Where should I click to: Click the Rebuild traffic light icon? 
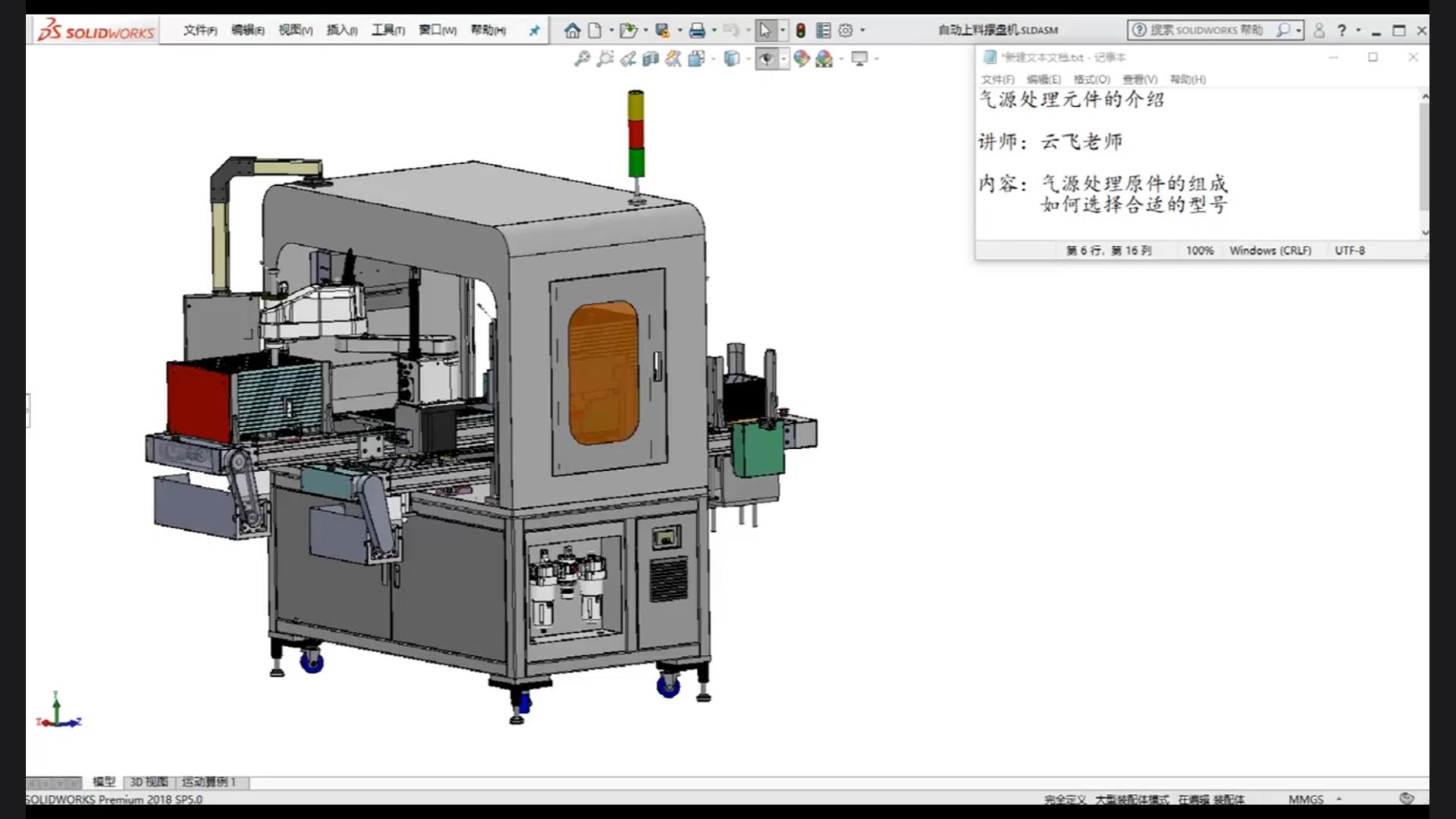tap(800, 30)
